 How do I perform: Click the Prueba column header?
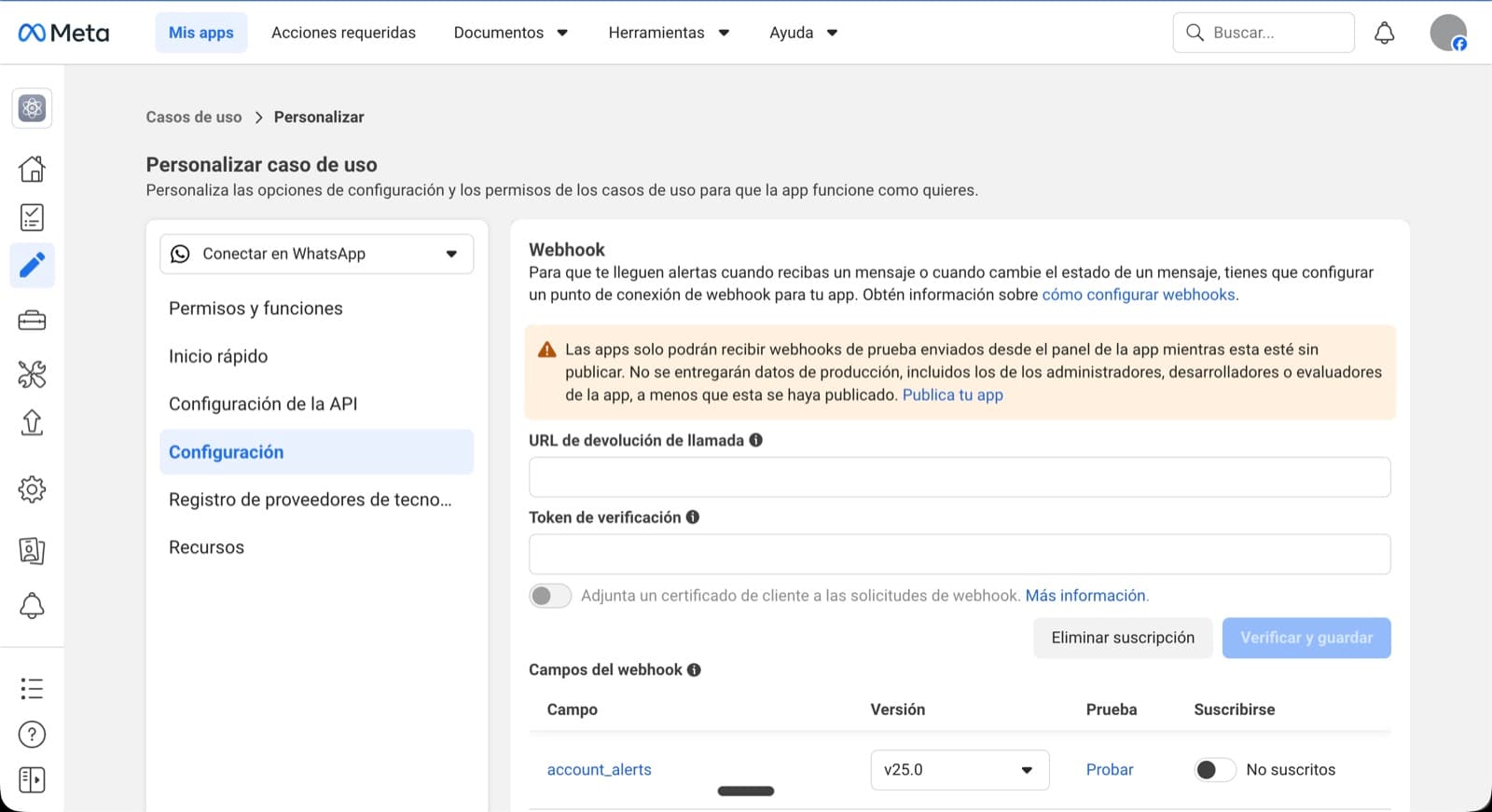1112,709
